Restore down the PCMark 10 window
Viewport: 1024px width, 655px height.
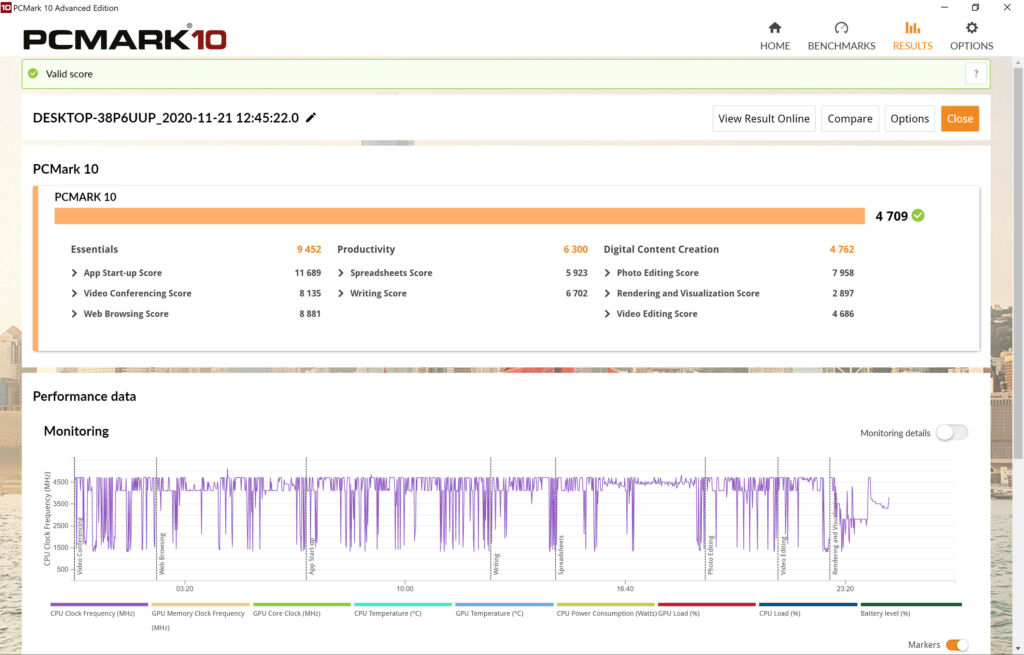pos(975,8)
